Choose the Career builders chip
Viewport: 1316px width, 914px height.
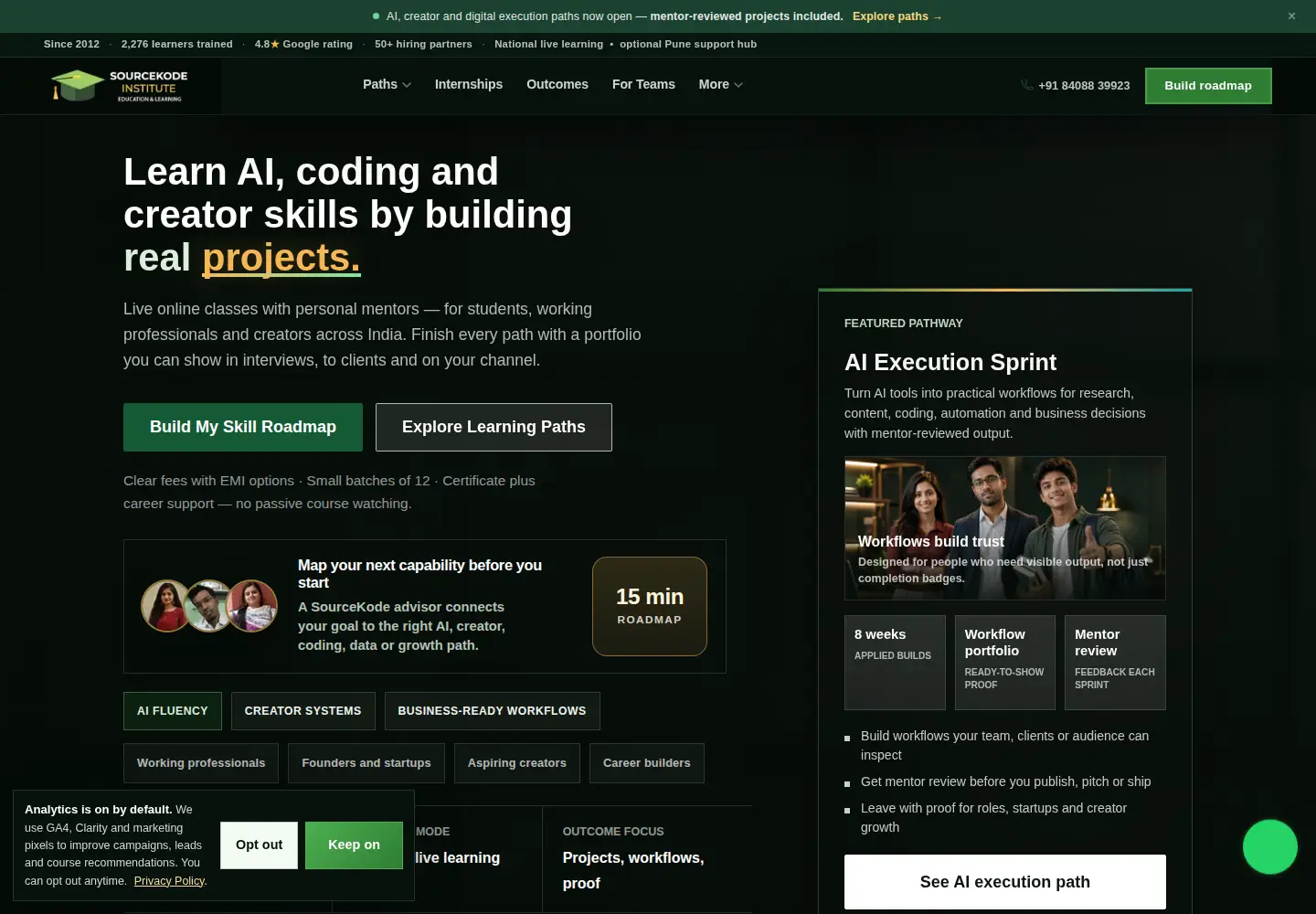tap(647, 763)
